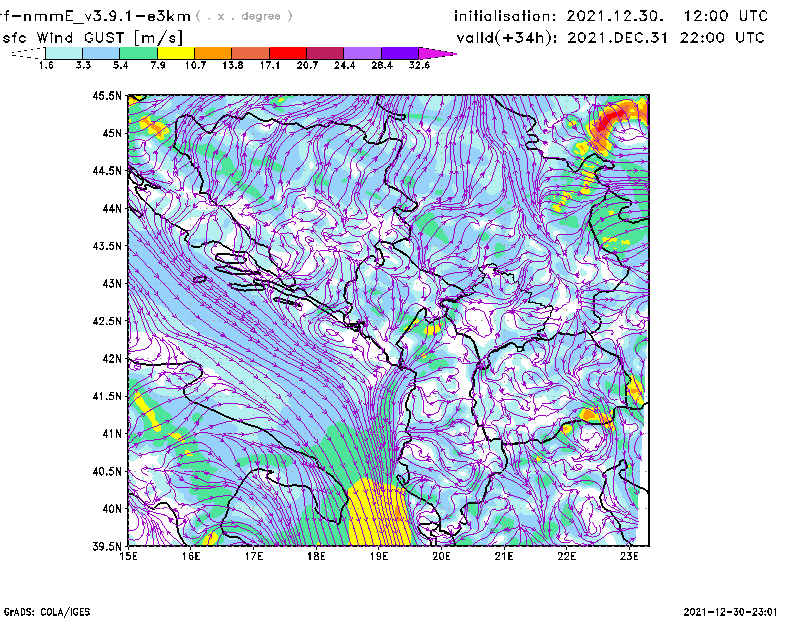Click the legend value 5.4
This screenshot has width=800, height=618.
point(120,65)
